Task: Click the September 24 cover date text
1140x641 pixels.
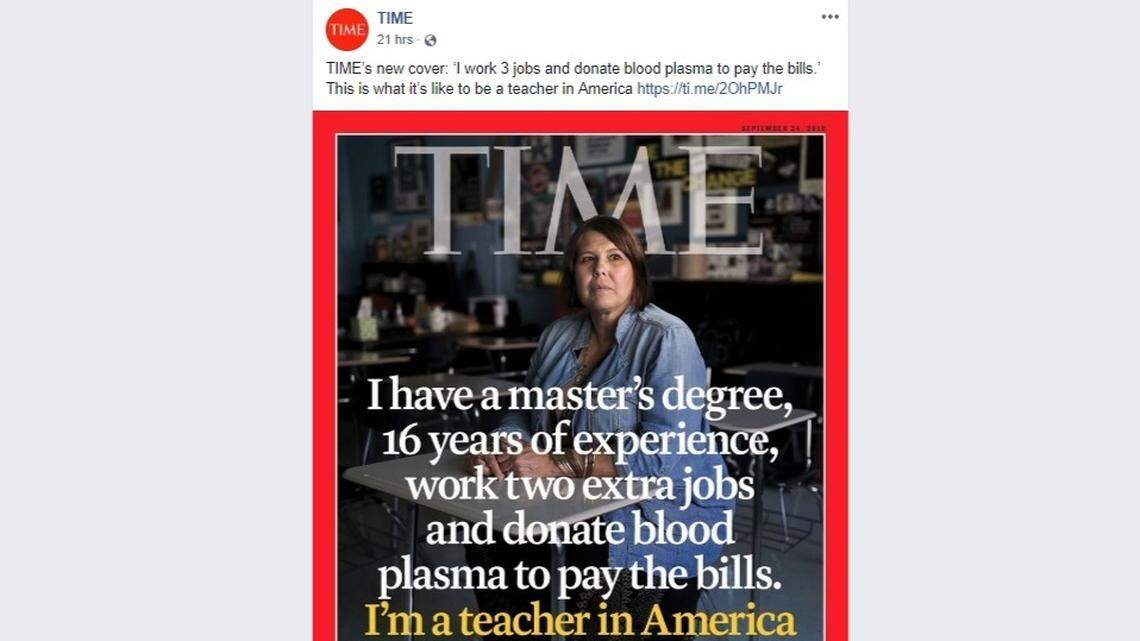Action: point(781,129)
